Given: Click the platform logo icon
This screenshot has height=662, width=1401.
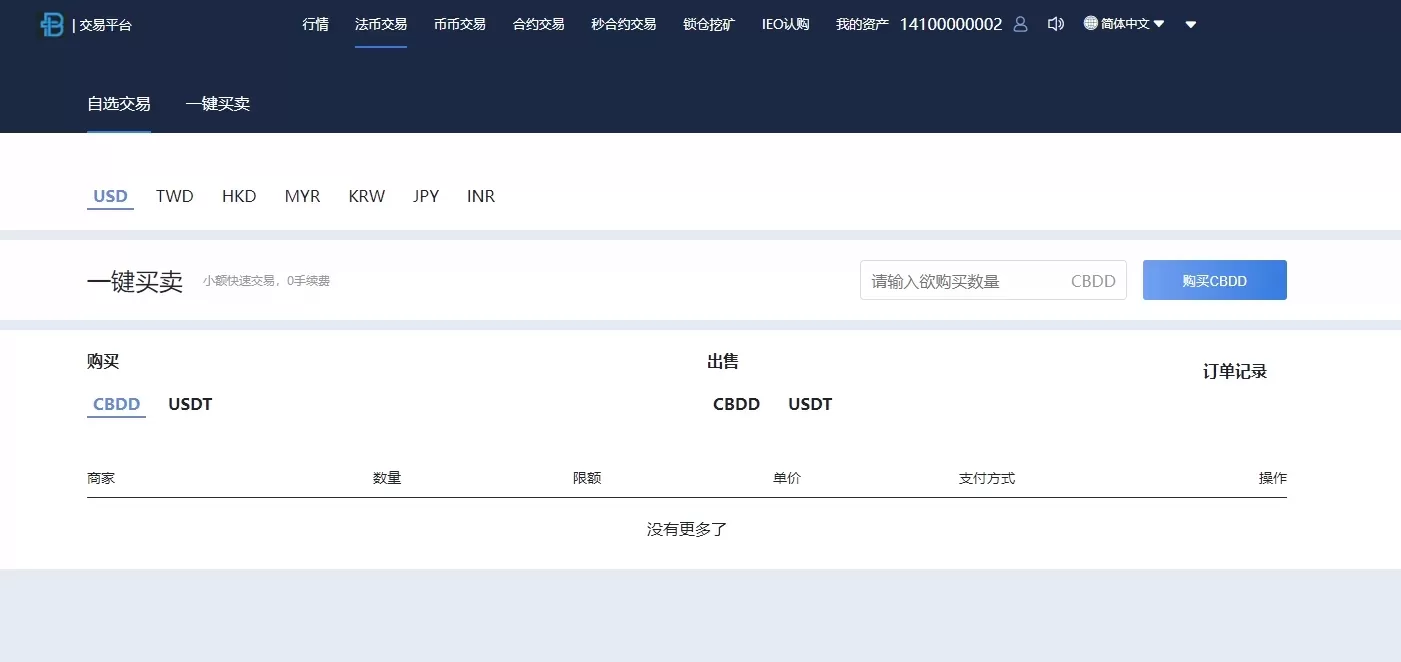Looking at the screenshot, I should (52, 25).
